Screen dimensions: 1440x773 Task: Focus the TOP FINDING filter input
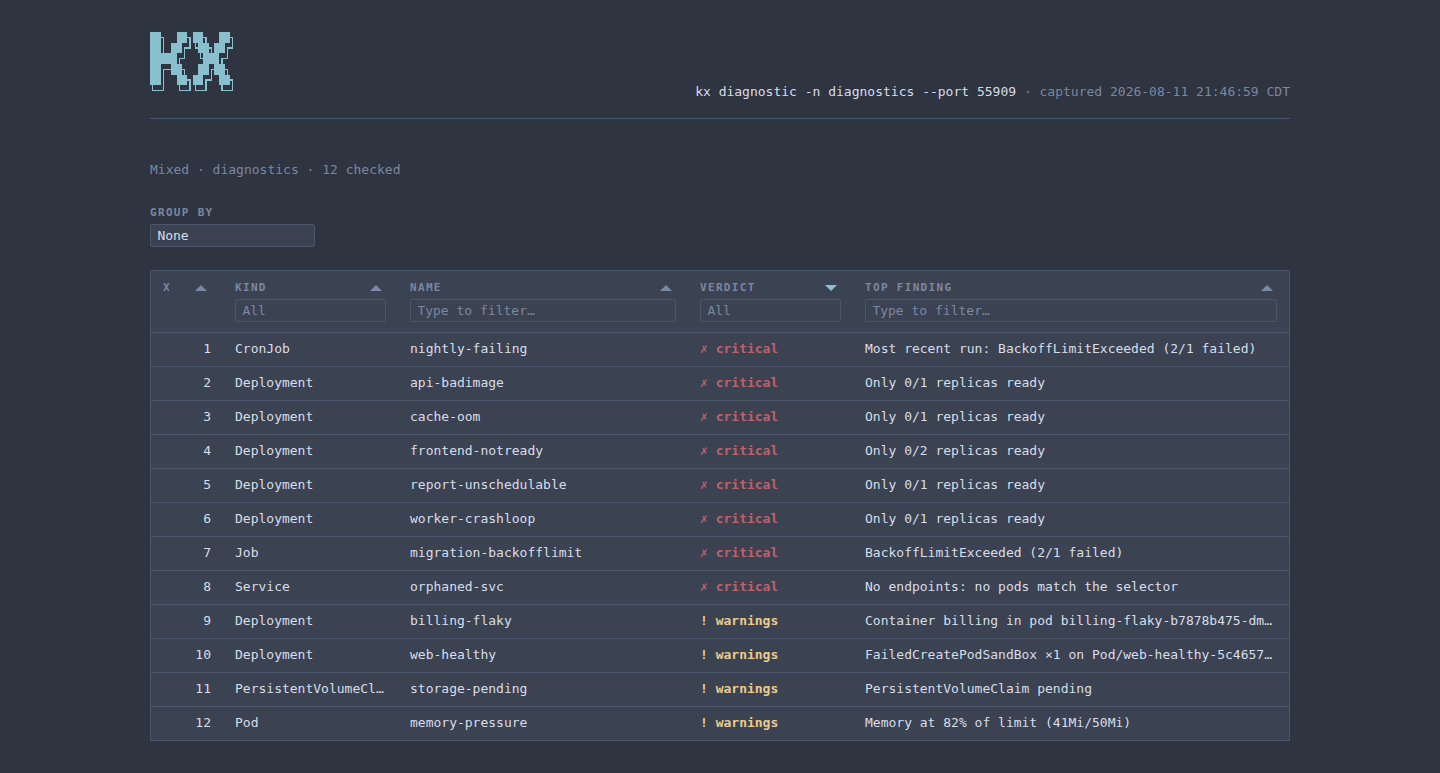tap(1071, 311)
